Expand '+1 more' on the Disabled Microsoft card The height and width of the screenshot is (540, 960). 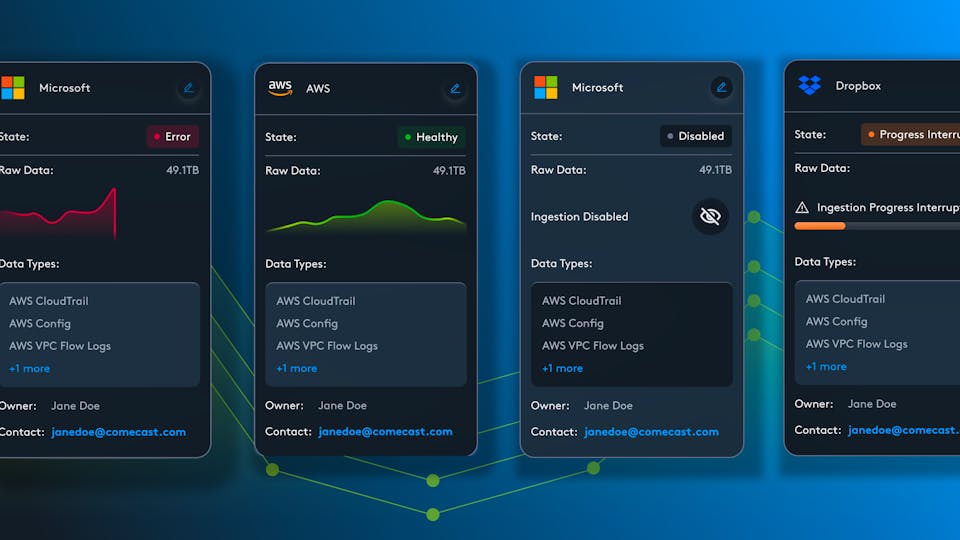[562, 368]
